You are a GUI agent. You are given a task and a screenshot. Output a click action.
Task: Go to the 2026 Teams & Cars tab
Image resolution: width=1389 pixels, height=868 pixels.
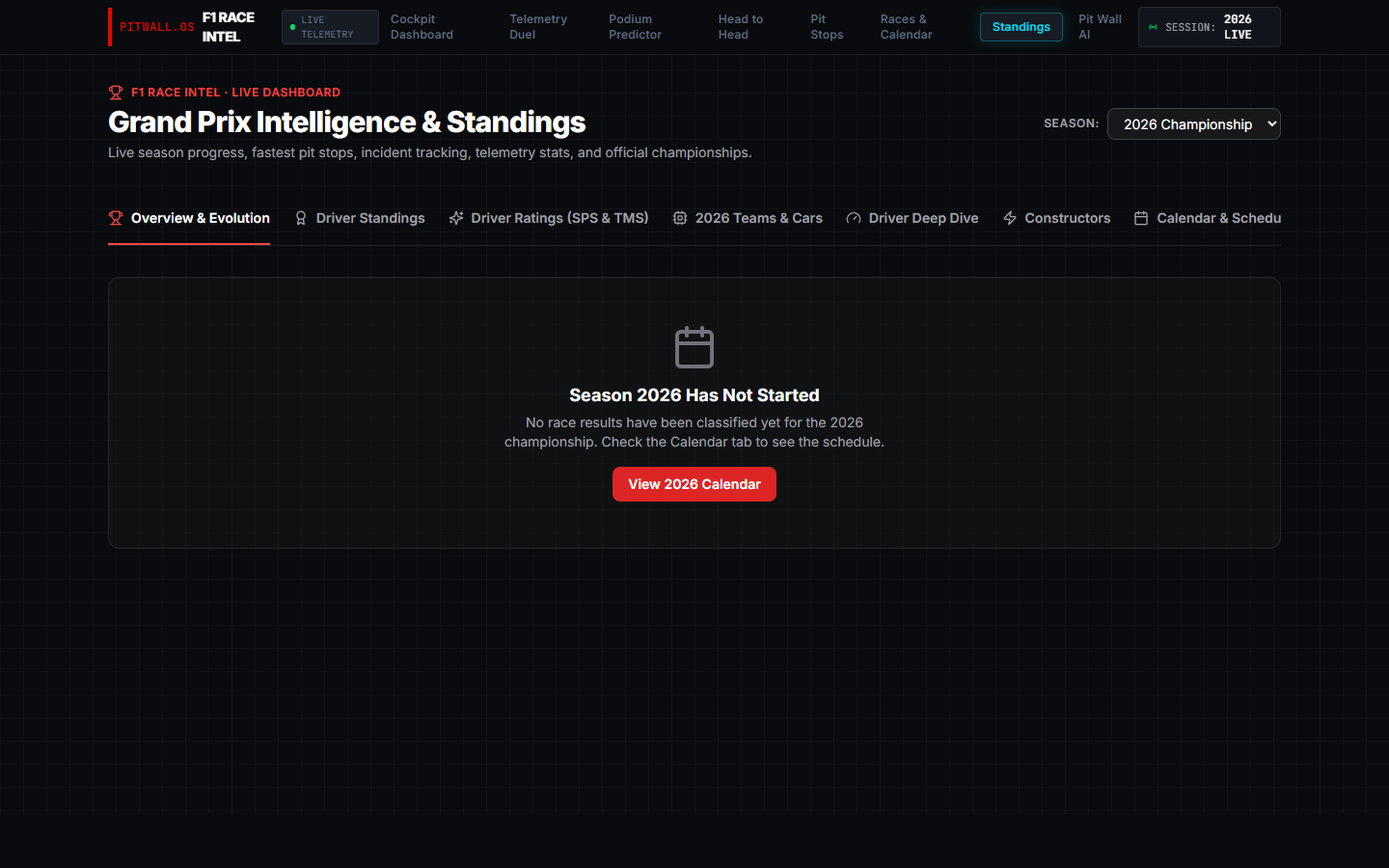coord(748,218)
